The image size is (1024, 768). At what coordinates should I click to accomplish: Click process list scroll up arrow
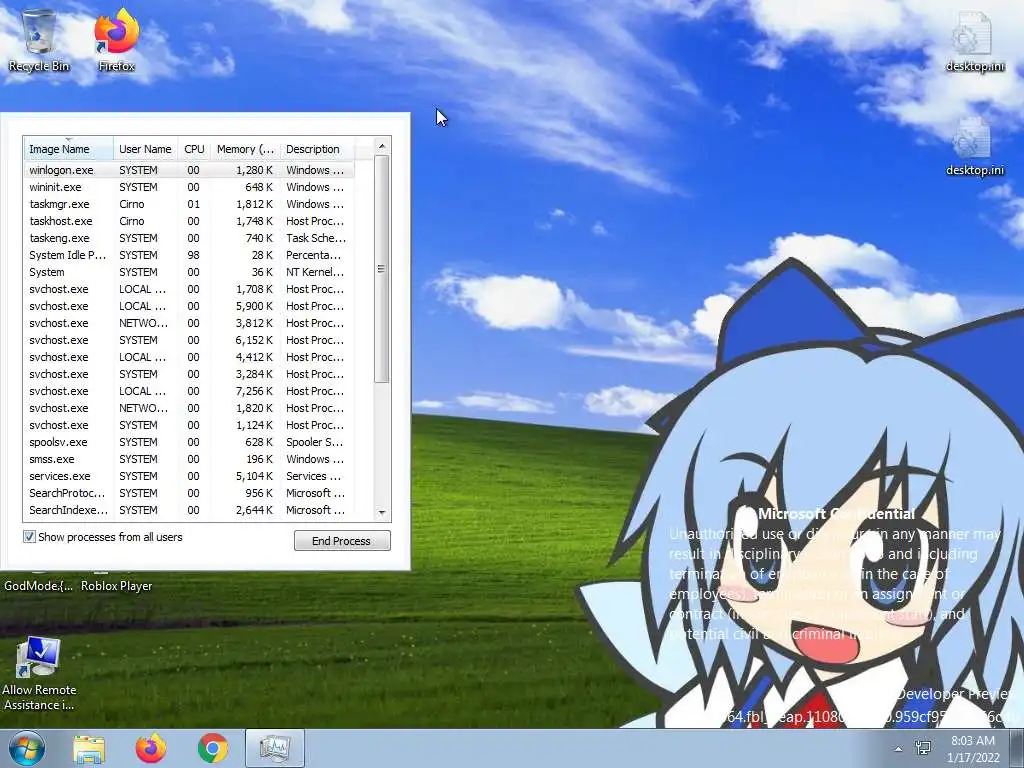[382, 146]
